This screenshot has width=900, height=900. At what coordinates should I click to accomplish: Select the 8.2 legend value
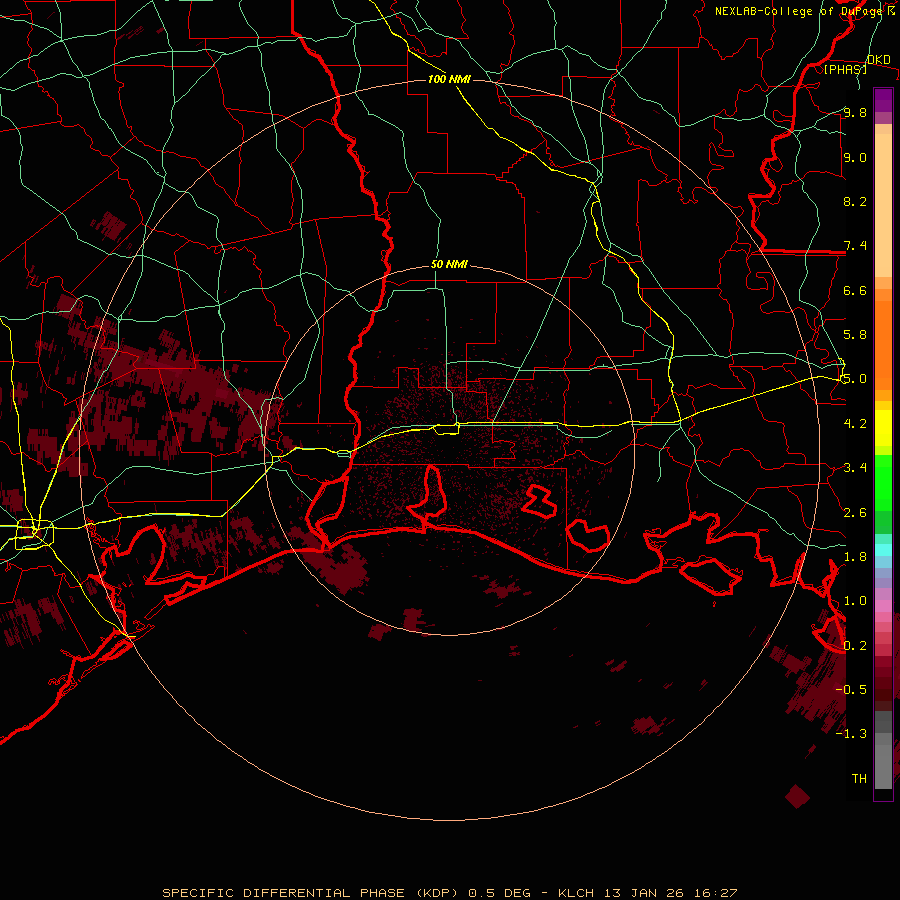(x=855, y=201)
